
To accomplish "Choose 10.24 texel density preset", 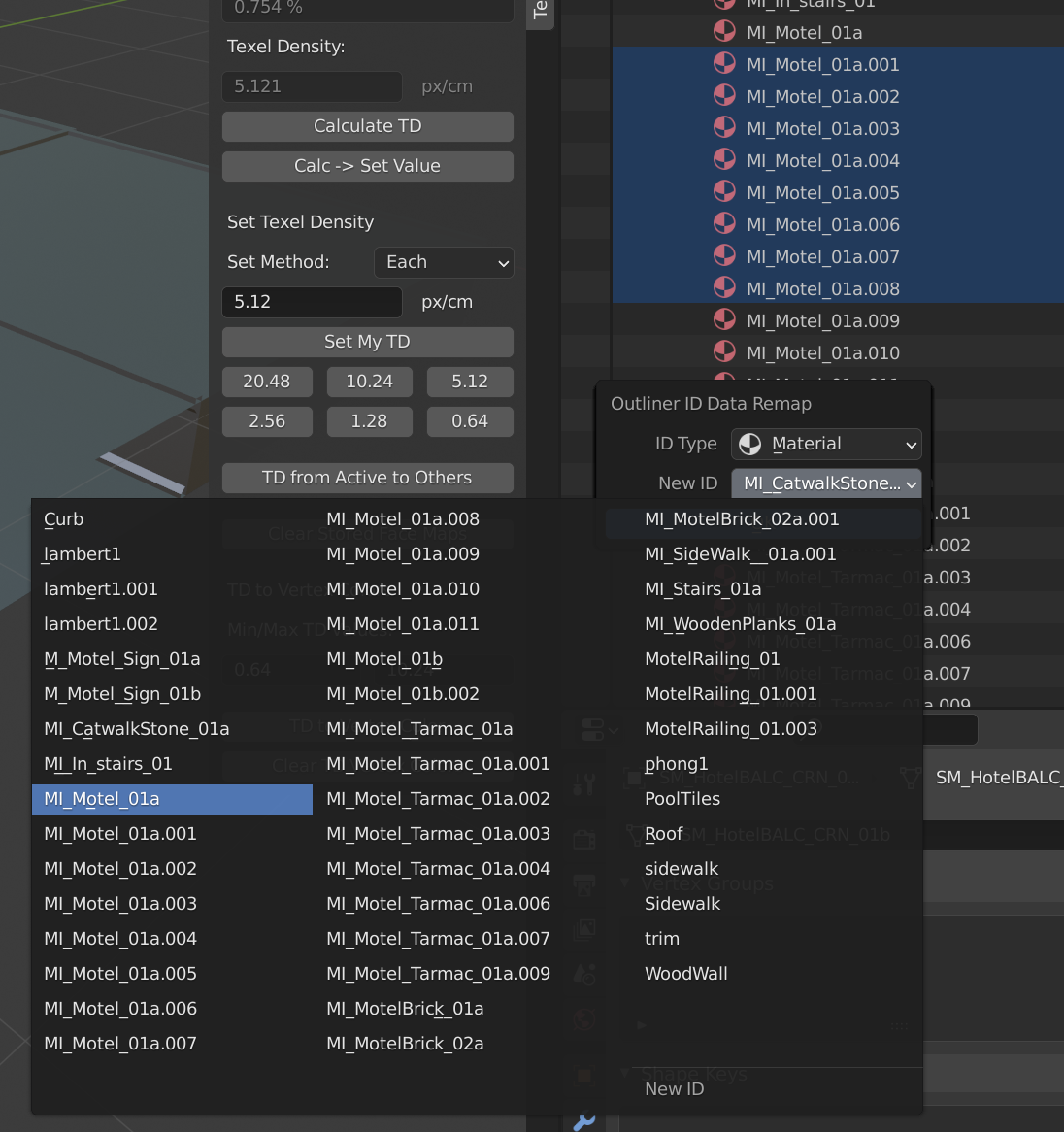I will [x=370, y=382].
